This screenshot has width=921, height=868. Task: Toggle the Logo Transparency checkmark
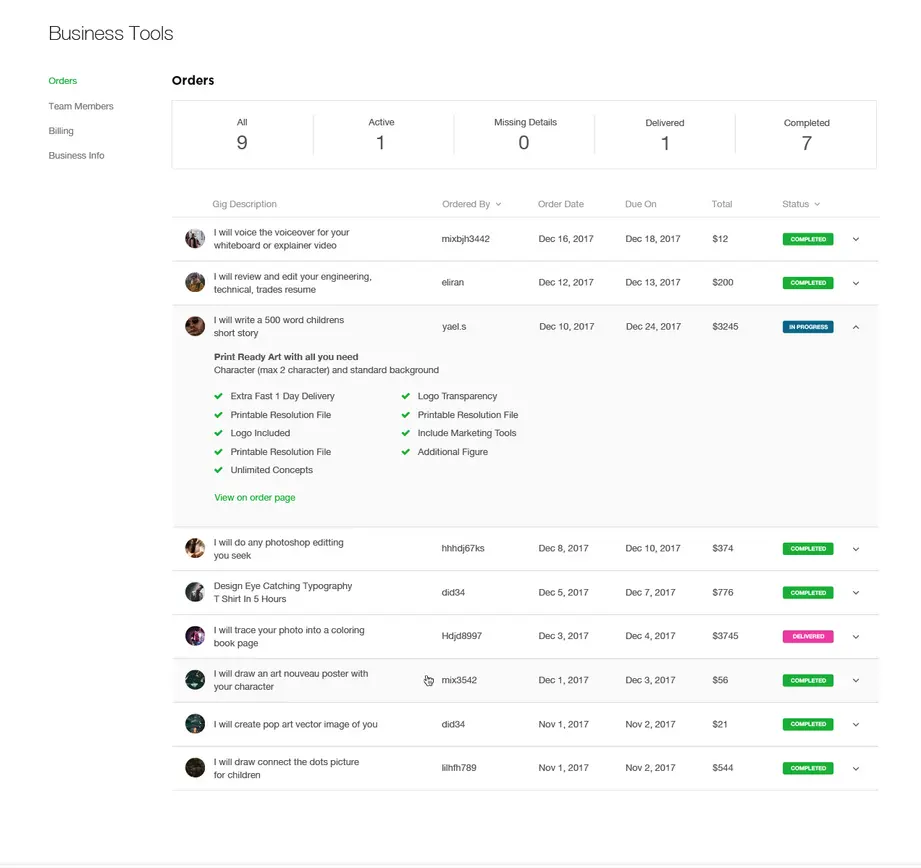[x=405, y=396]
